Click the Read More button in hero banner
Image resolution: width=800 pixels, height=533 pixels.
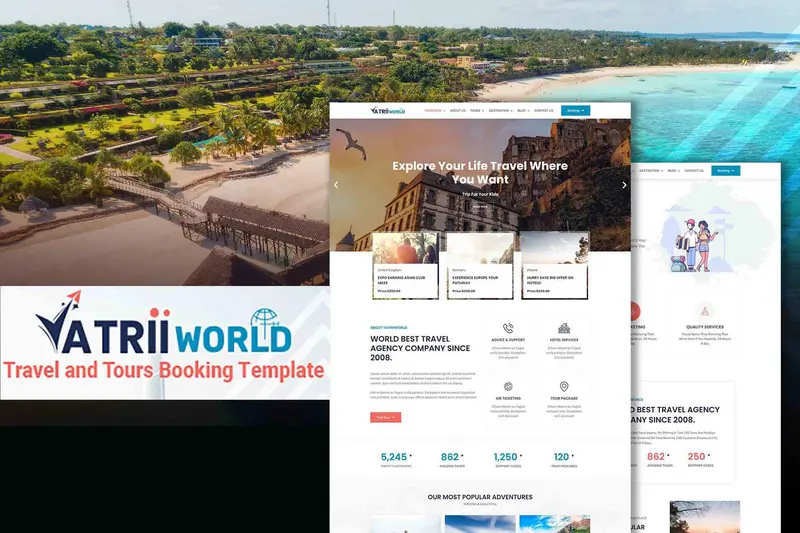click(480, 207)
